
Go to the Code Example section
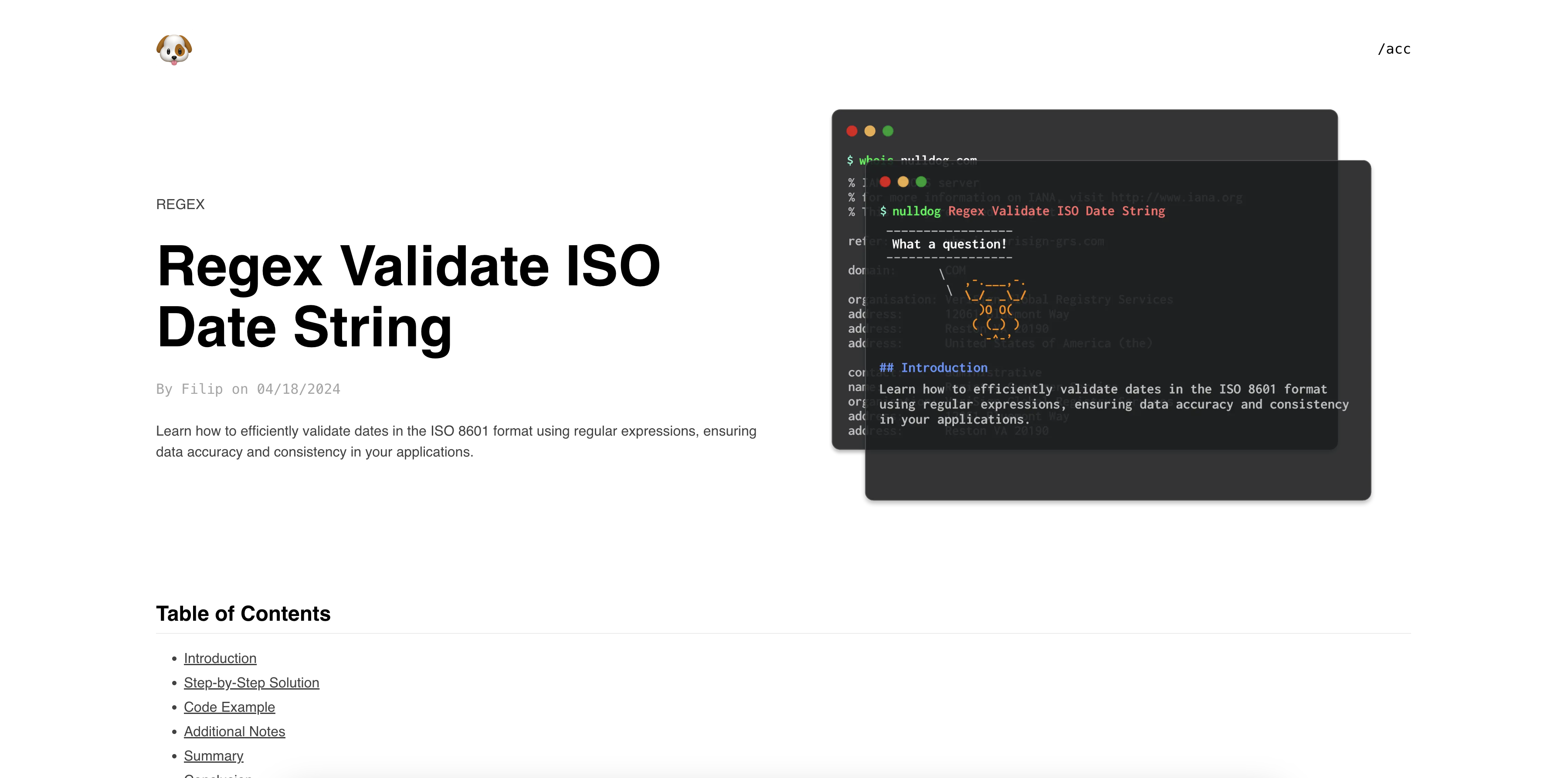(230, 707)
